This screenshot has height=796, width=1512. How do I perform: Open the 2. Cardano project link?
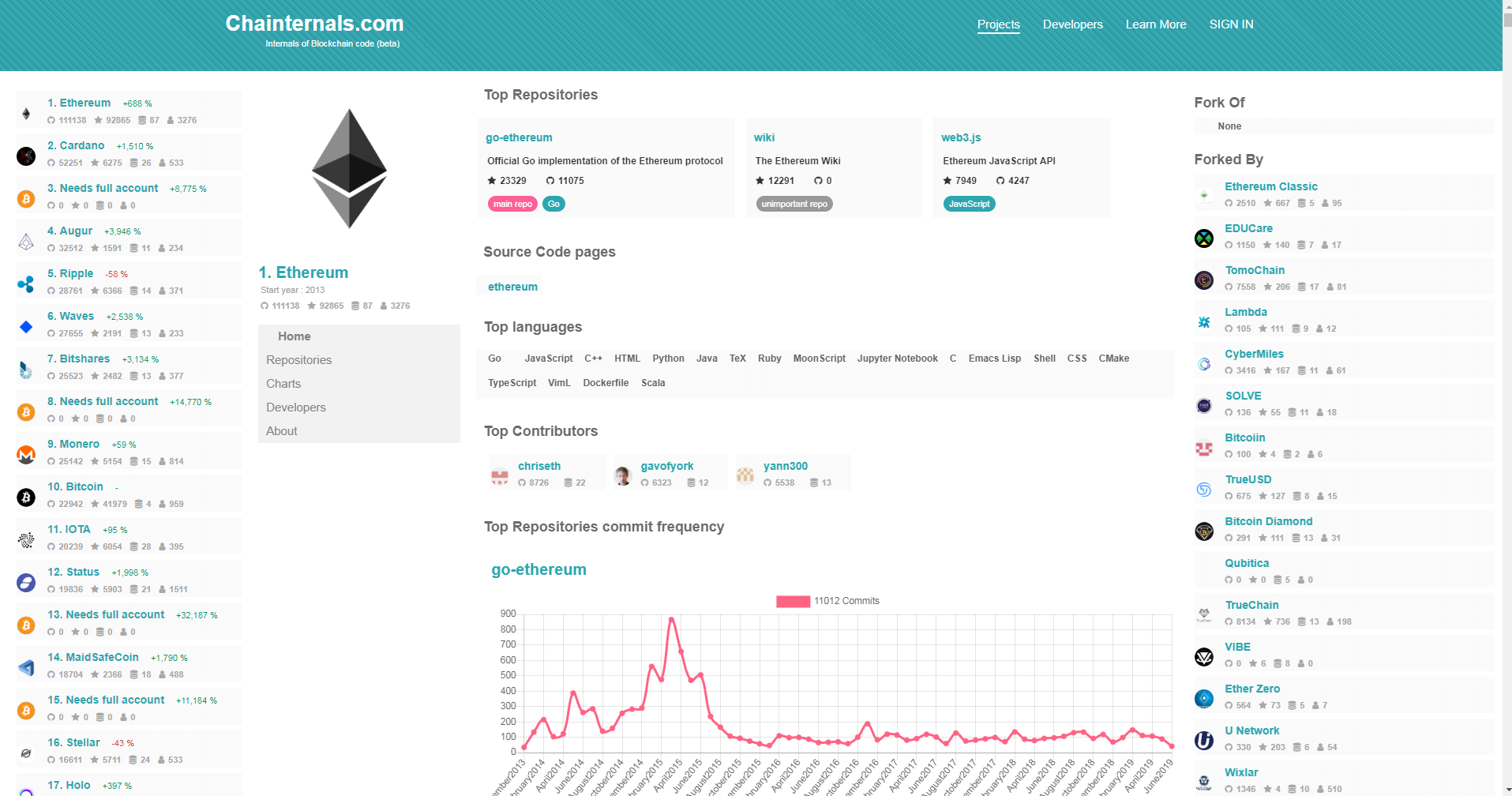pos(76,145)
